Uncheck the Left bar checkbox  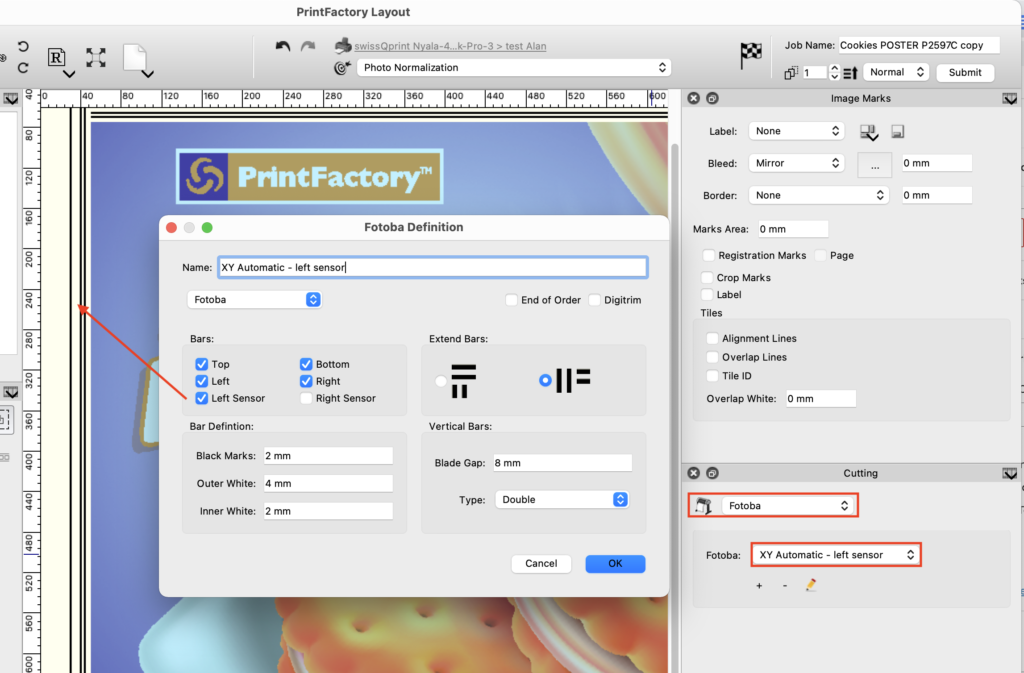pyautogui.click(x=202, y=381)
